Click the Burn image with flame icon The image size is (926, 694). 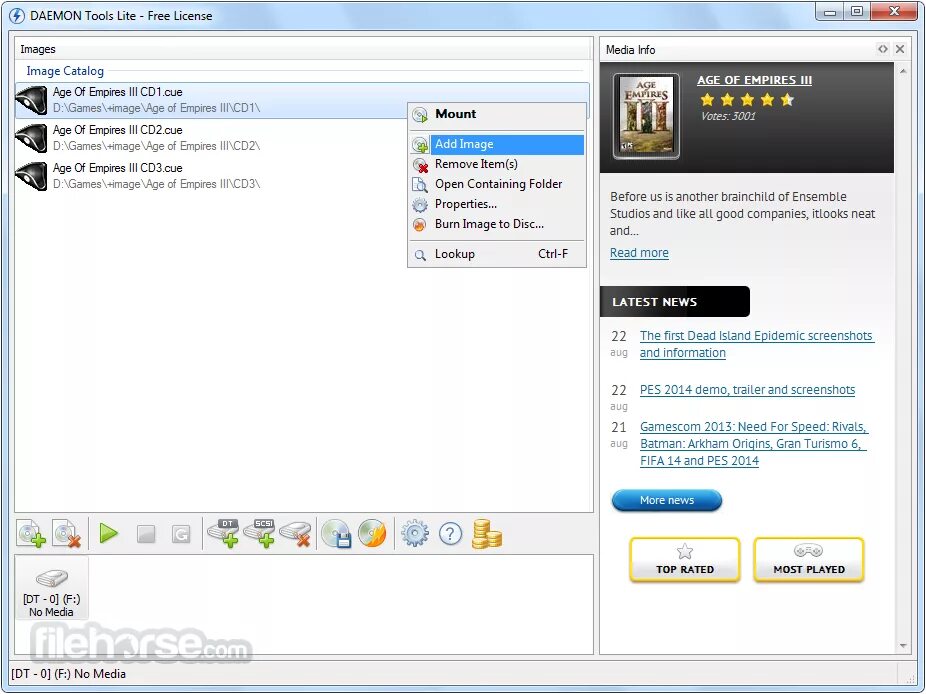[x=372, y=533]
